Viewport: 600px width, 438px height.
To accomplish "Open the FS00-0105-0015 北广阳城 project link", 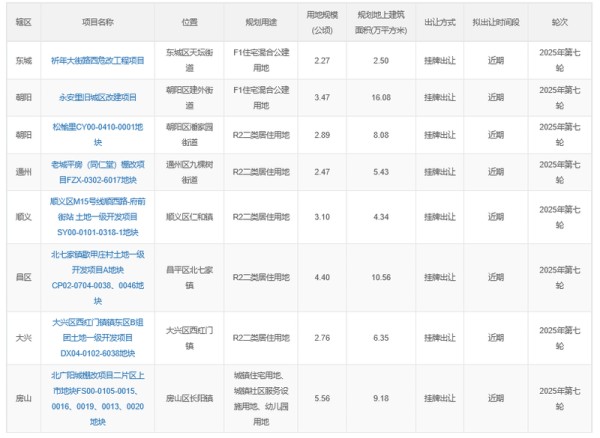I will (98, 398).
